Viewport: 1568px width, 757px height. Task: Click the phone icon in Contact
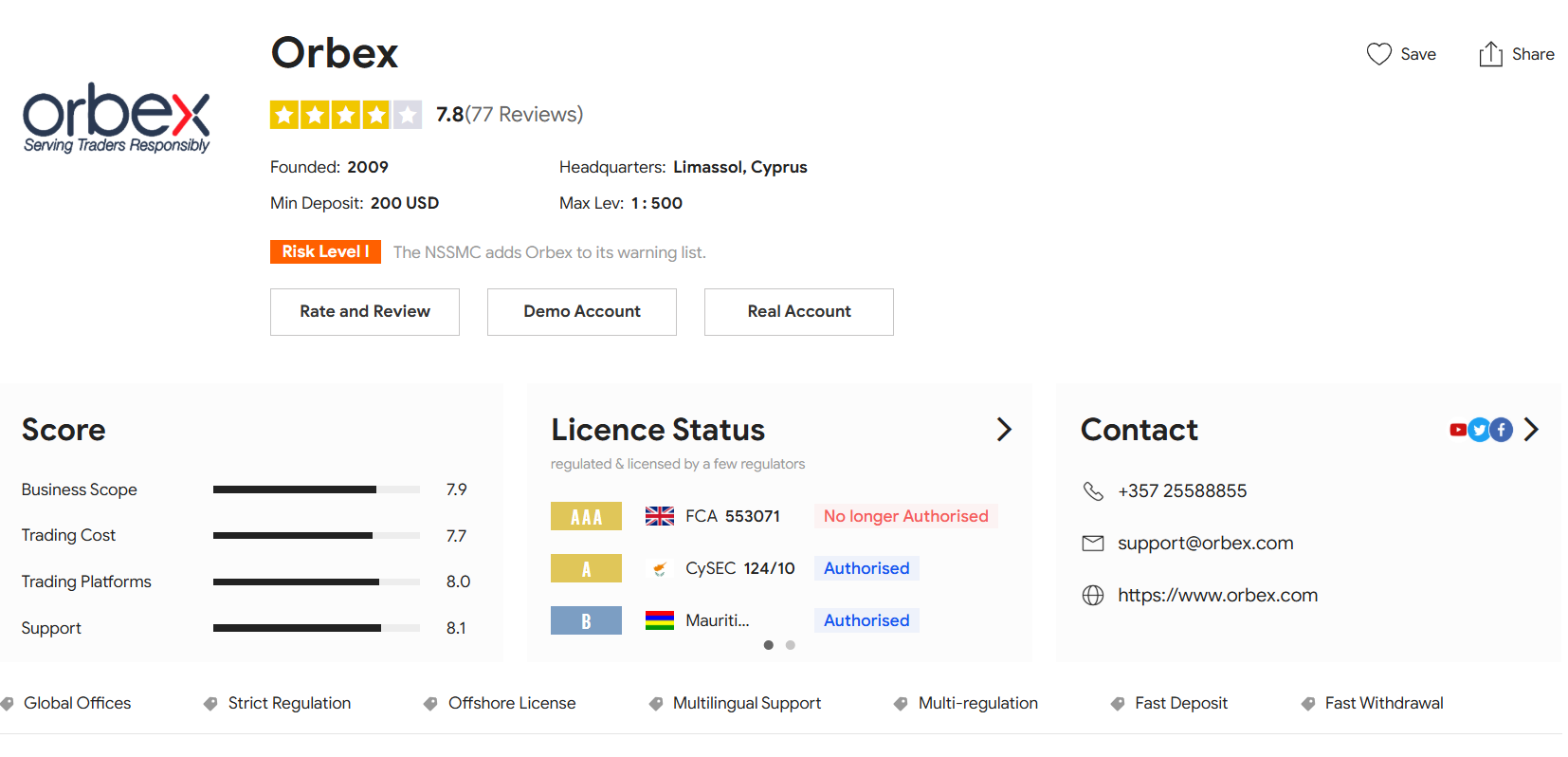[1093, 491]
